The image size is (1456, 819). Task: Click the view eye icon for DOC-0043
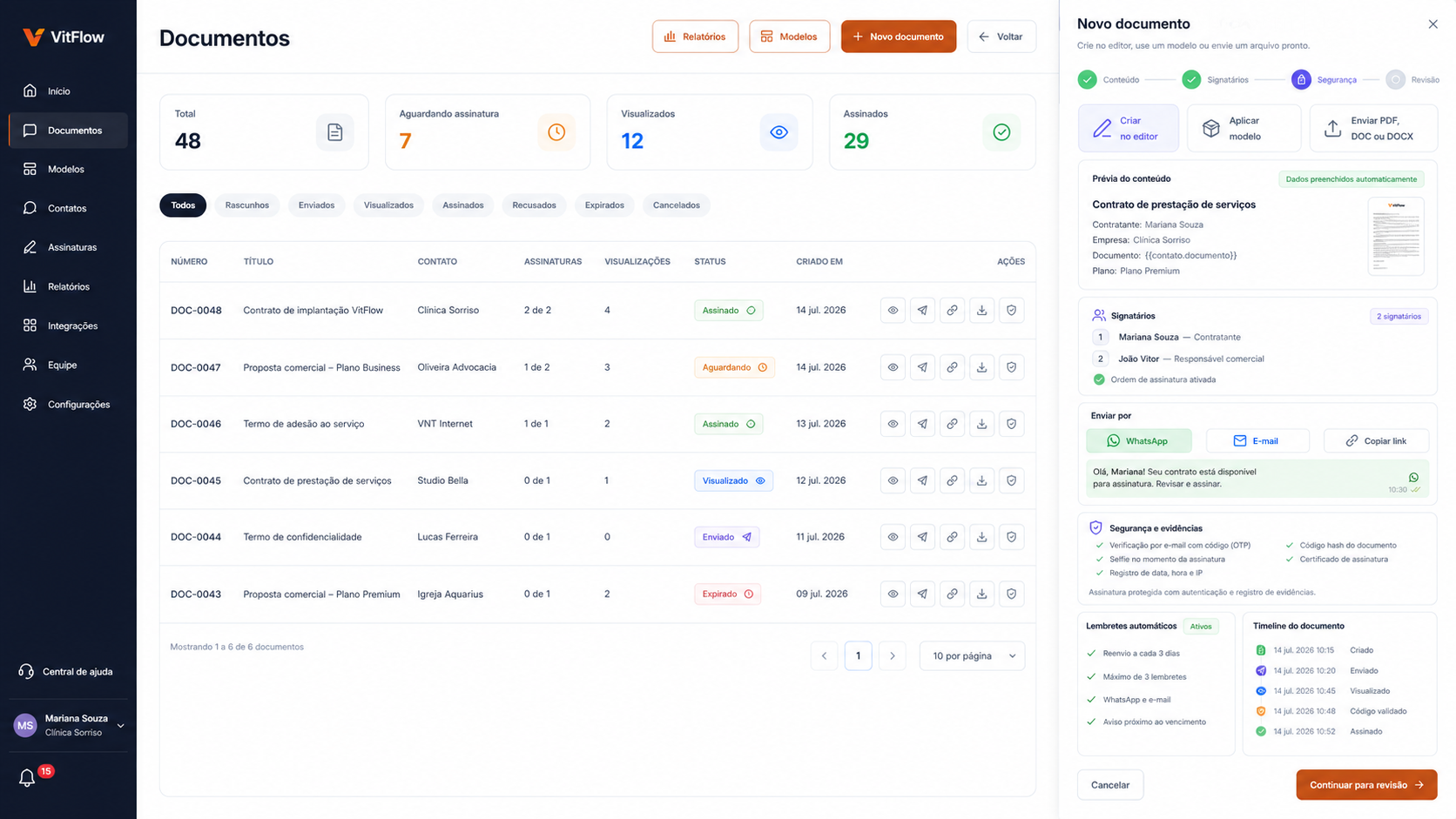click(x=893, y=594)
